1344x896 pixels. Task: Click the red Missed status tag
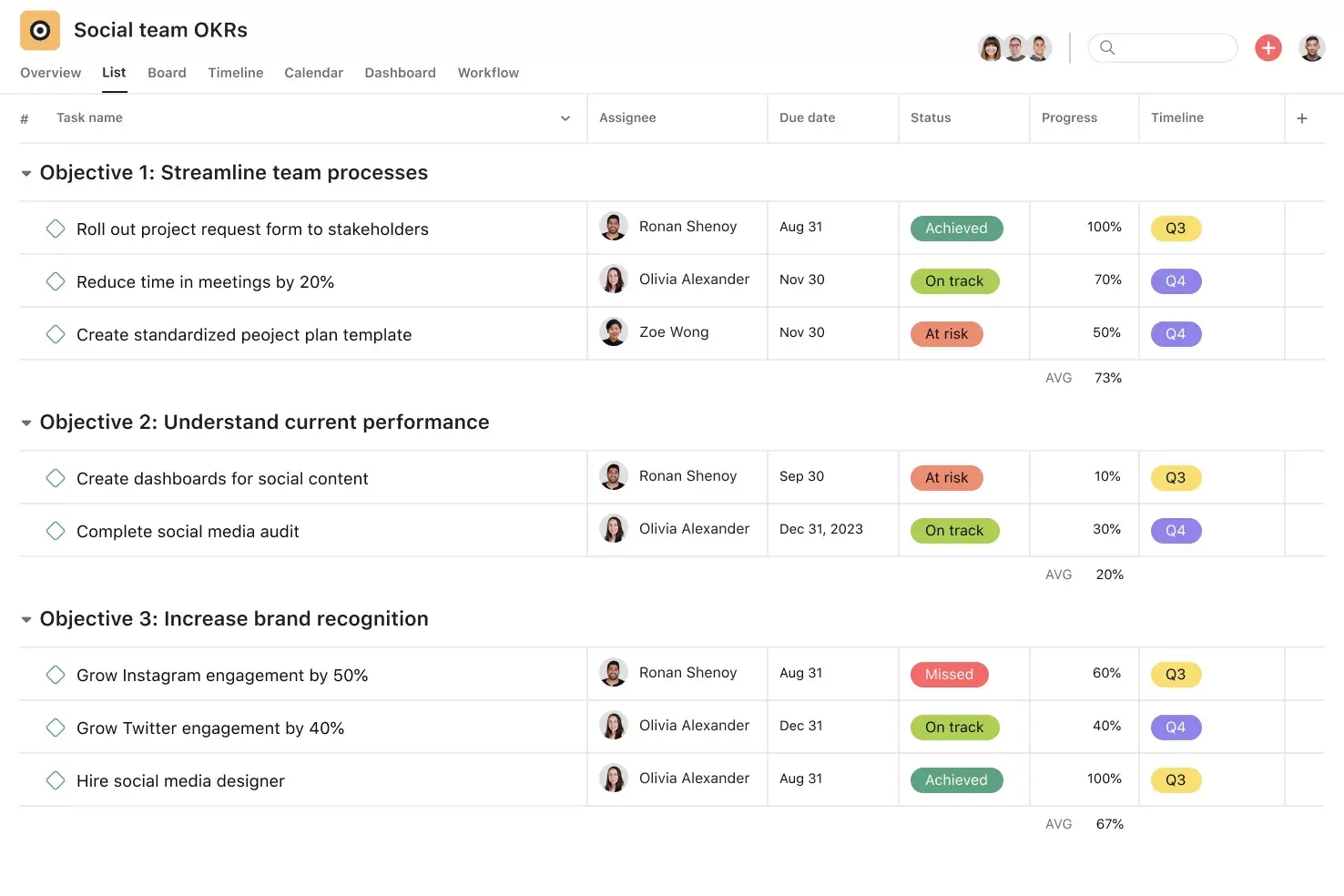click(949, 675)
